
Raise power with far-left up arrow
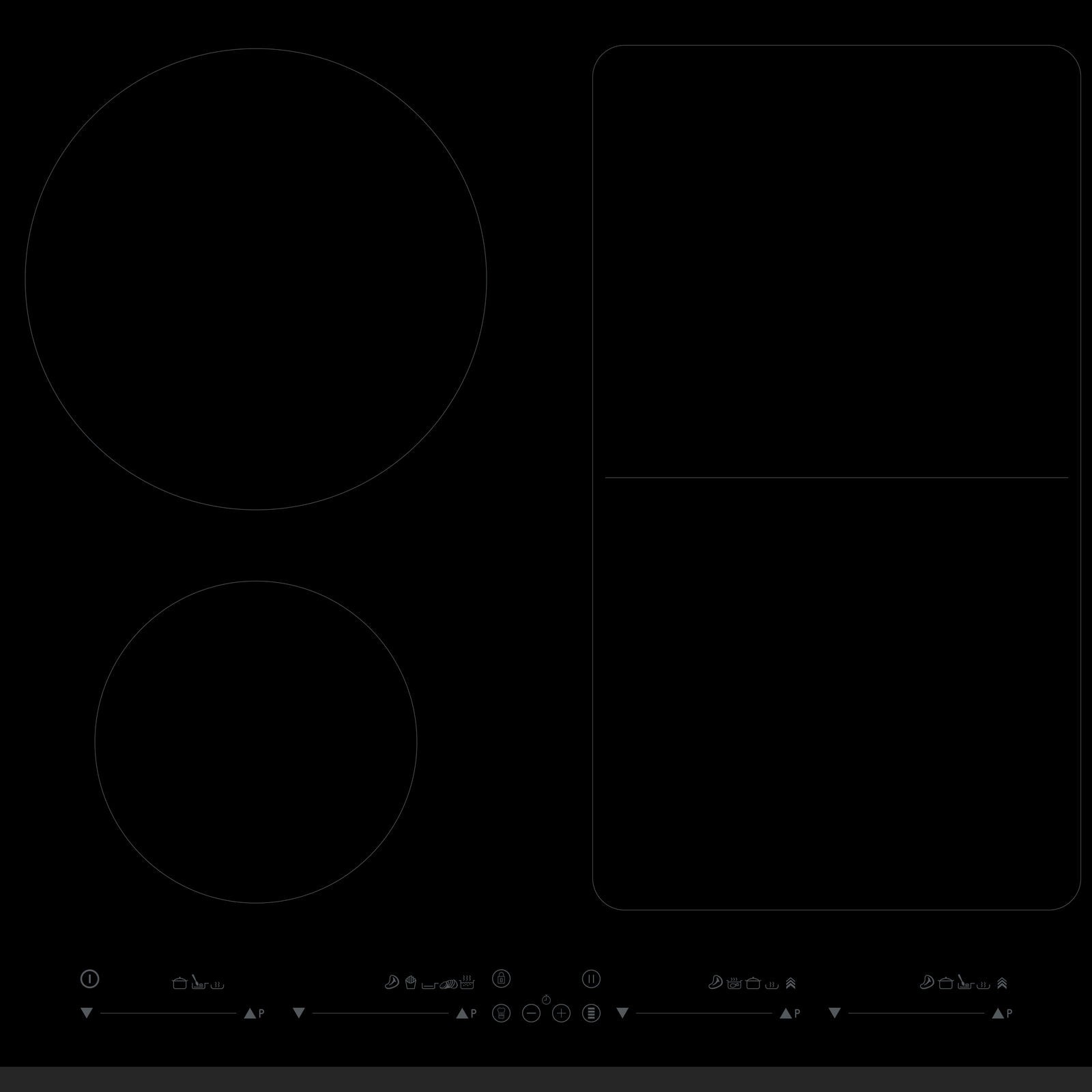click(x=250, y=1014)
